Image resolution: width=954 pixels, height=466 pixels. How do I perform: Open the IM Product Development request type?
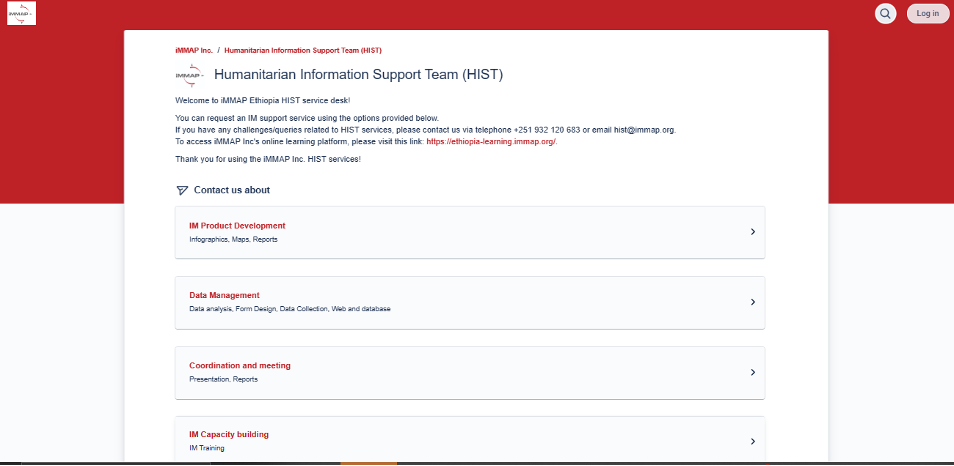(x=470, y=232)
